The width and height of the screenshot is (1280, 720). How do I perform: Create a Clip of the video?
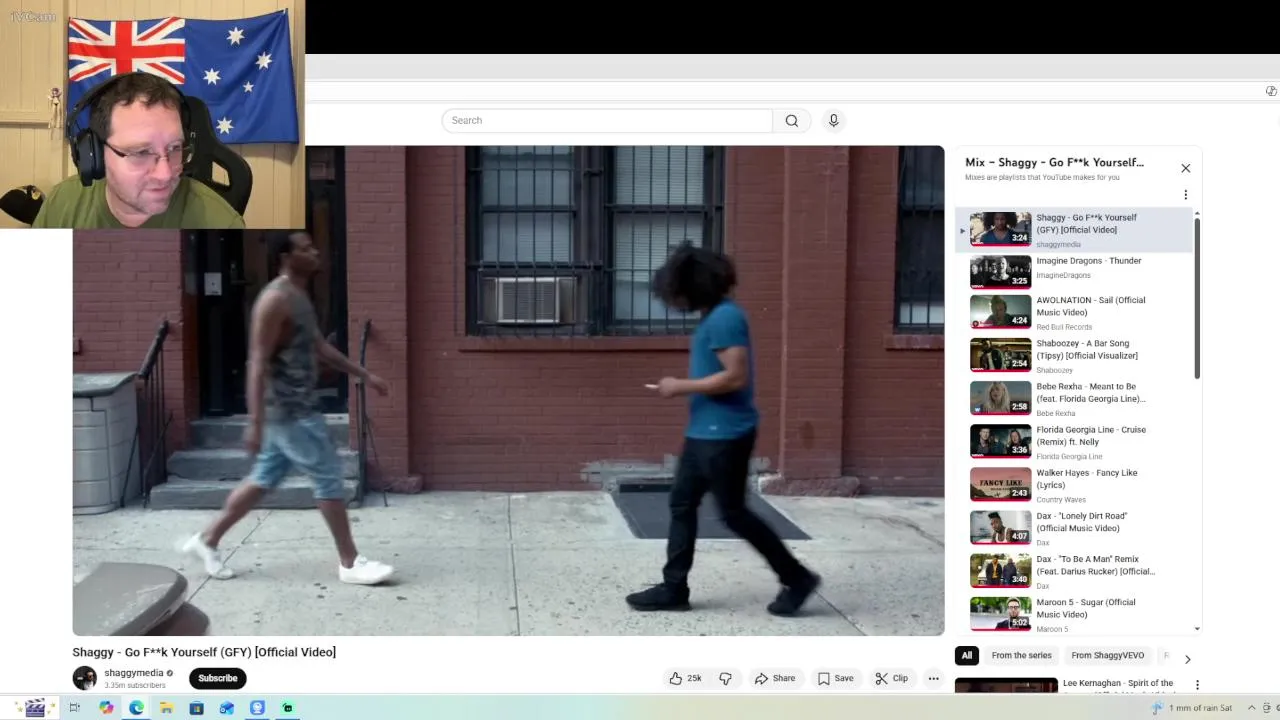891,678
